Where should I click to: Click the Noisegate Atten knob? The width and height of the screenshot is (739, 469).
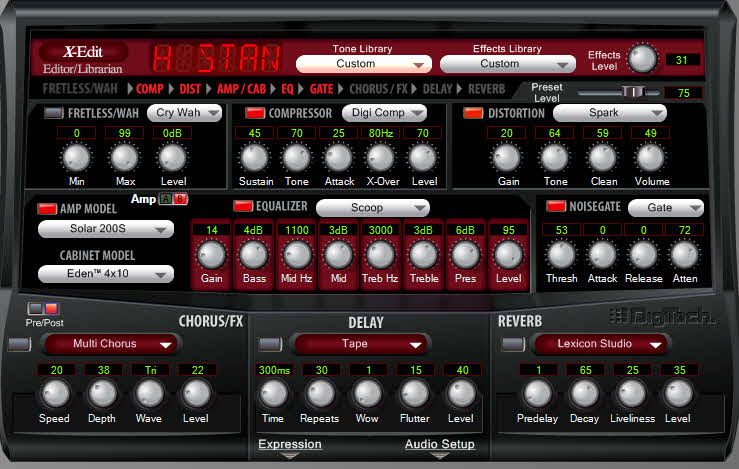pyautogui.click(x=684, y=255)
